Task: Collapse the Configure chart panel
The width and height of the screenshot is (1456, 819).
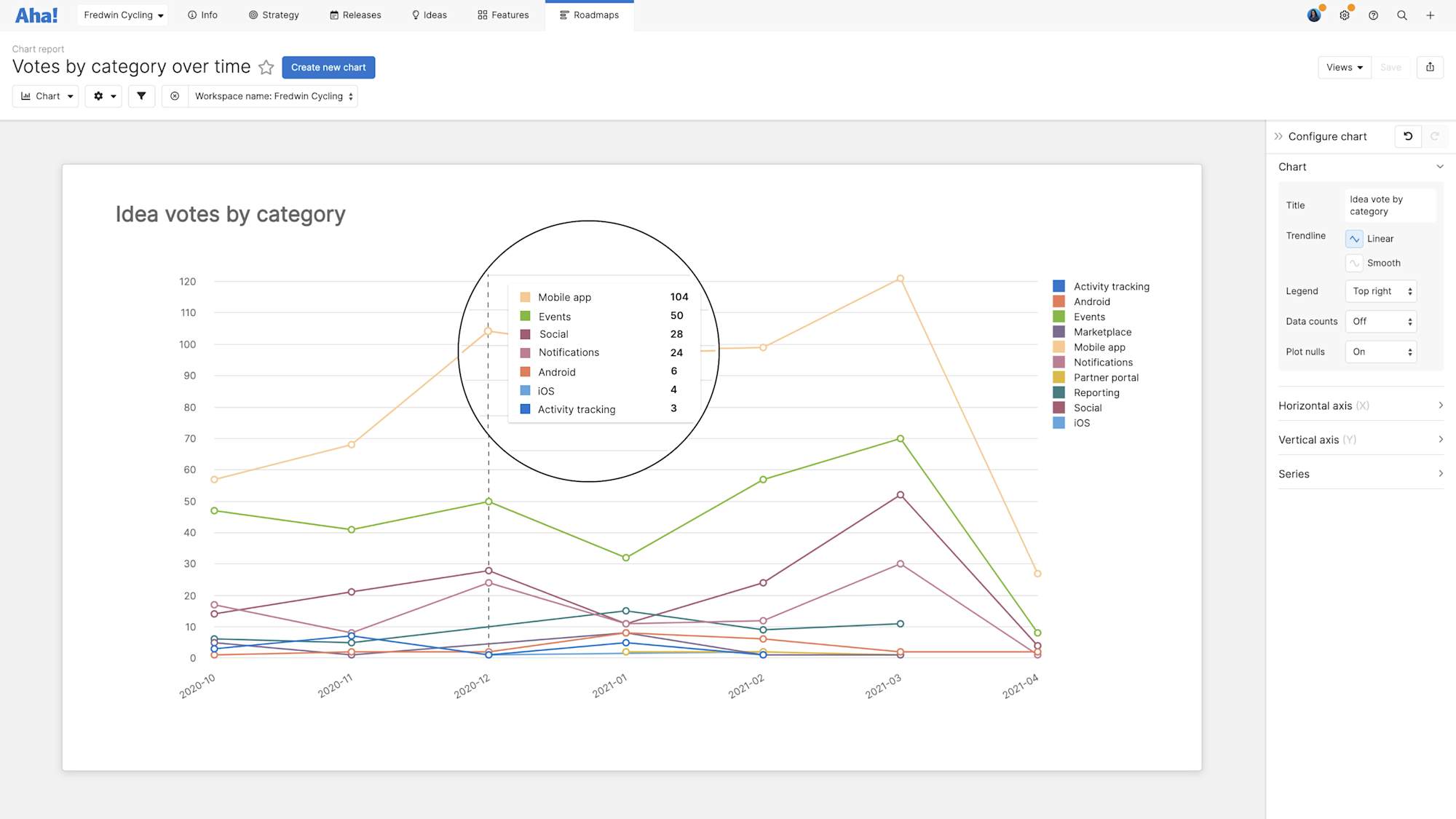Action: [1279, 136]
